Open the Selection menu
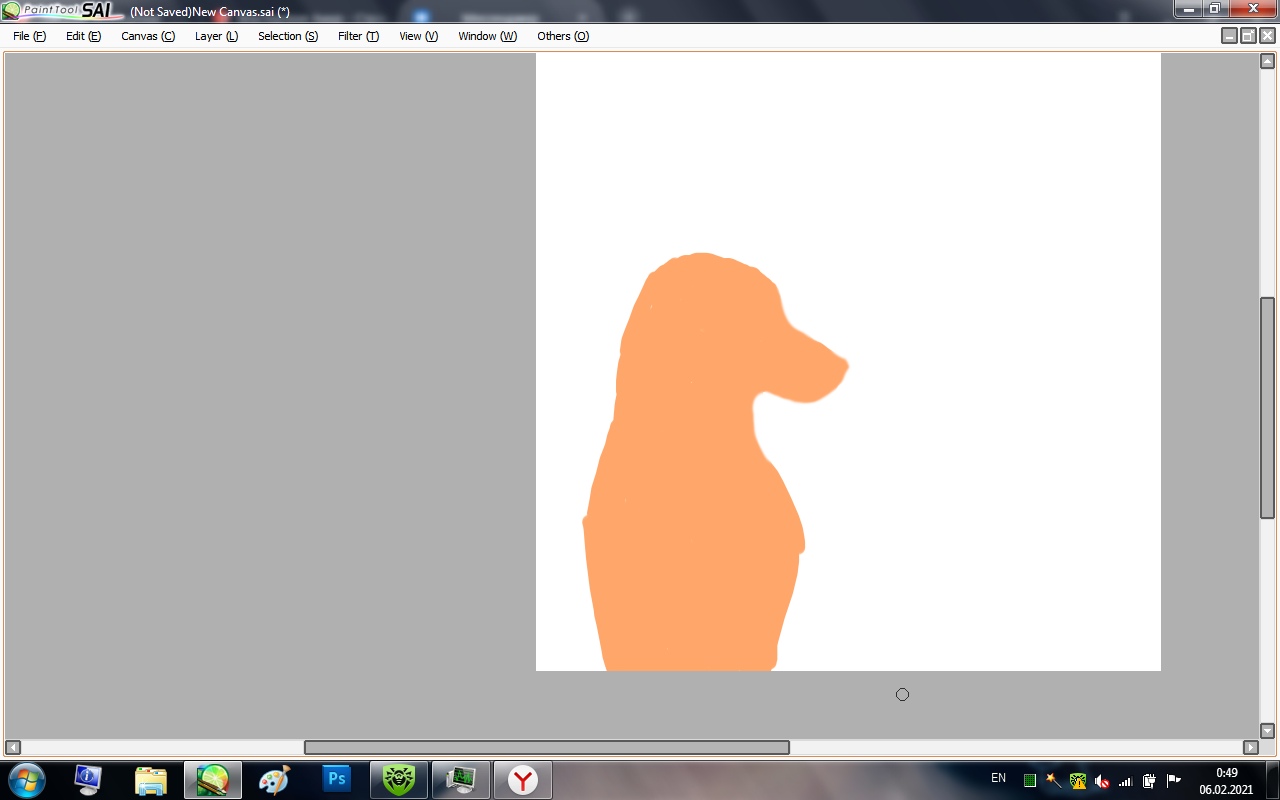Image resolution: width=1280 pixels, height=800 pixels. 288,36
